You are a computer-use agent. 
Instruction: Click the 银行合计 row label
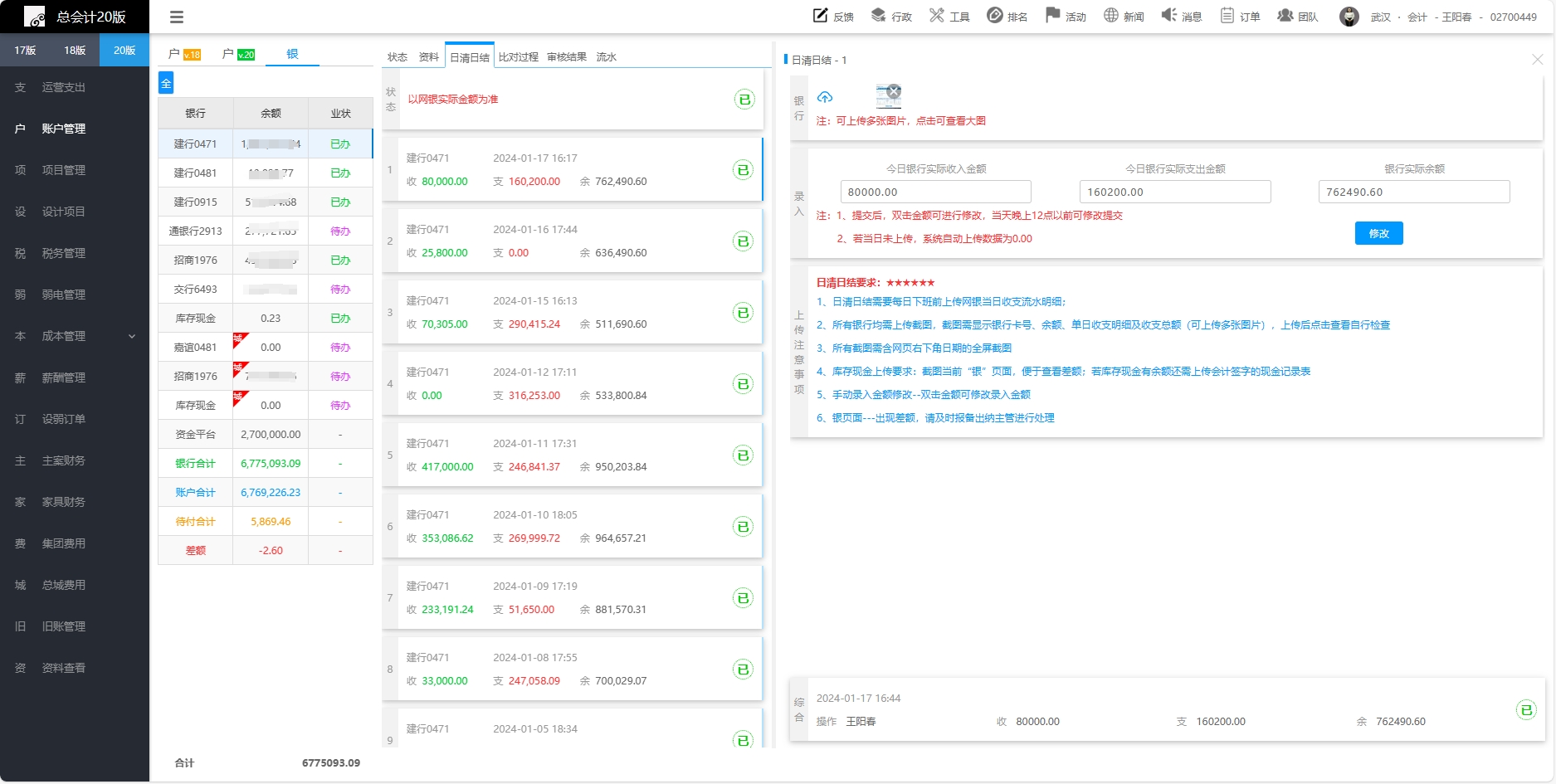(196, 464)
